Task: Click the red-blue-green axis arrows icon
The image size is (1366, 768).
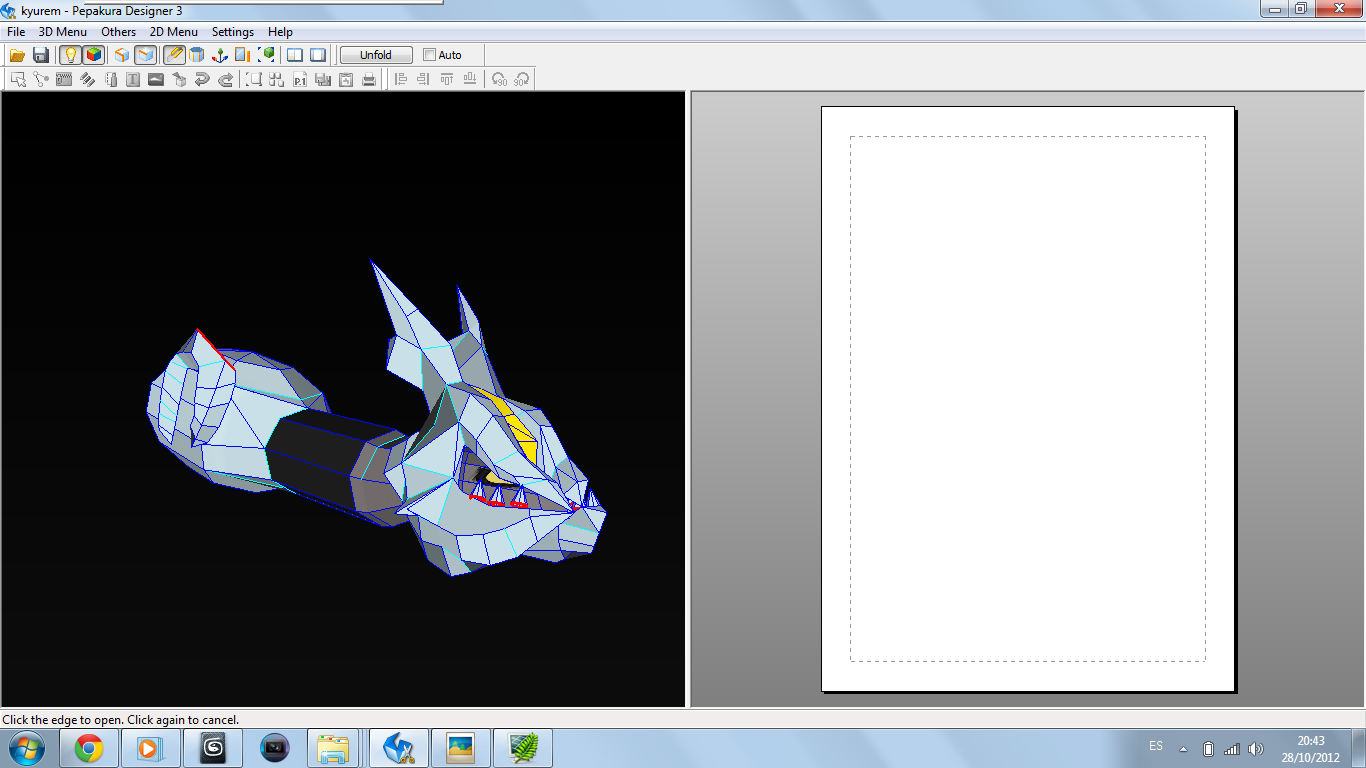Action: coord(220,55)
